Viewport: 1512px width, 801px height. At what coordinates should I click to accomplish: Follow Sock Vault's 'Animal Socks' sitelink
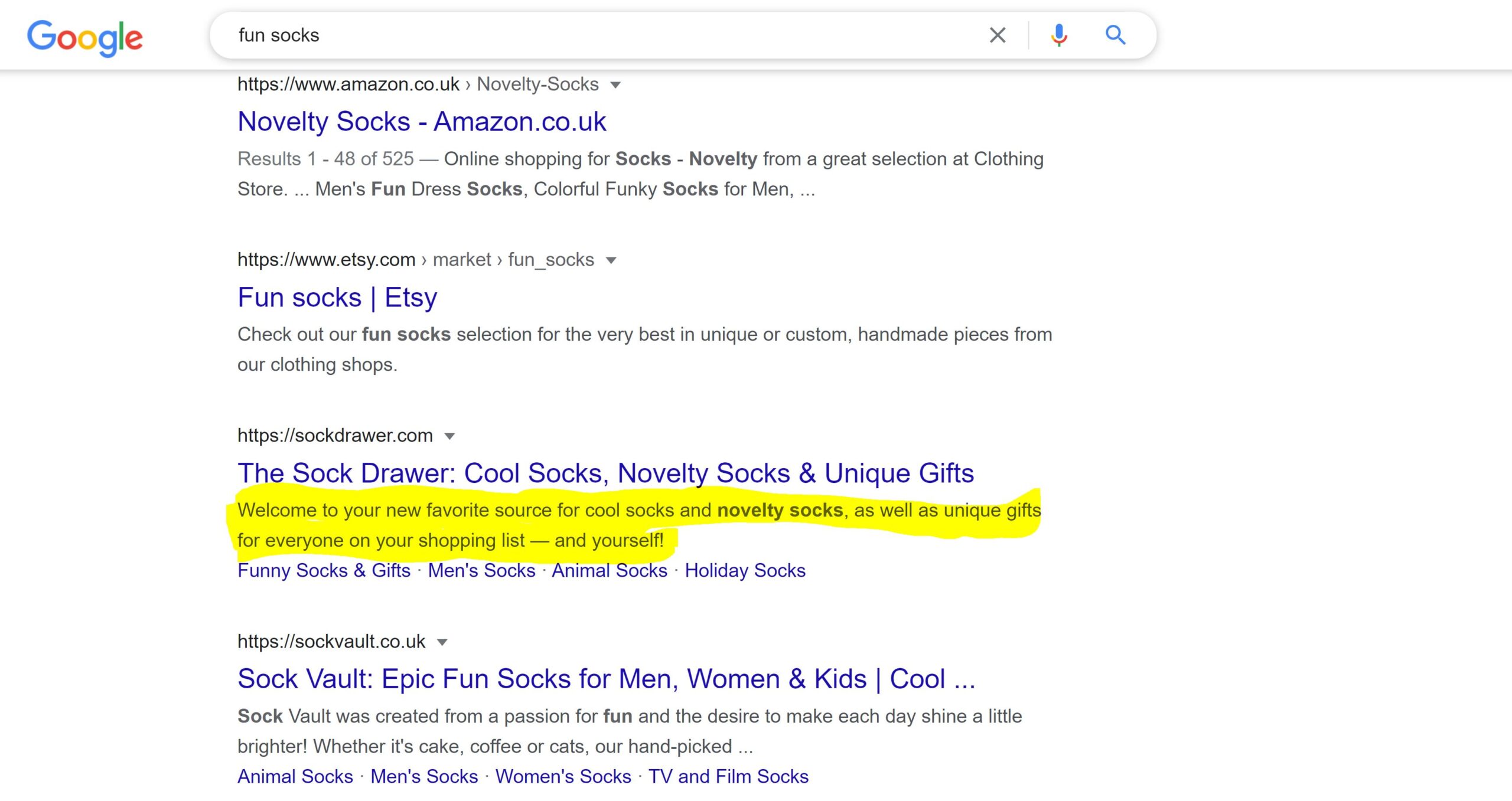[295, 777]
